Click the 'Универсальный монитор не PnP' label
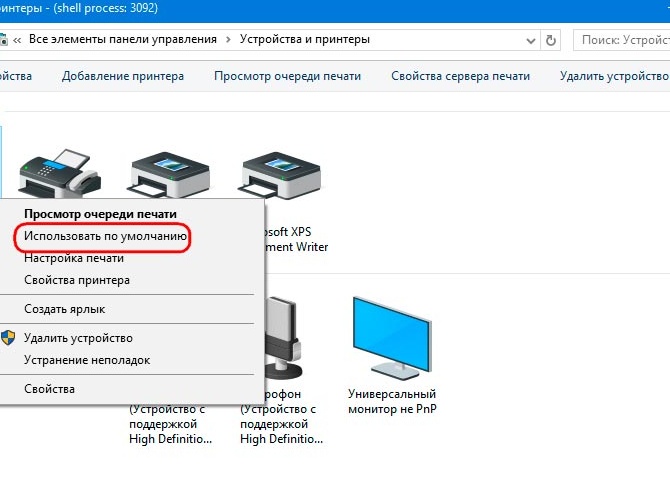The height and width of the screenshot is (486, 670). pyautogui.click(x=392, y=401)
